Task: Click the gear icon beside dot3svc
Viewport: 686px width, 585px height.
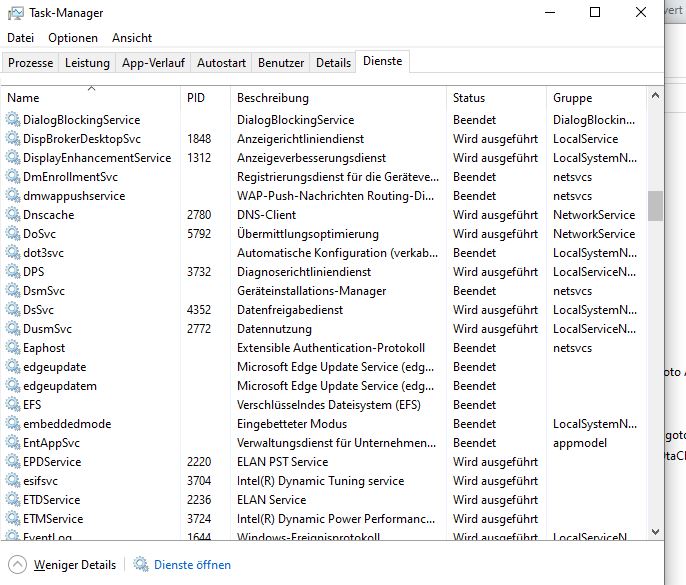Action: point(13,252)
